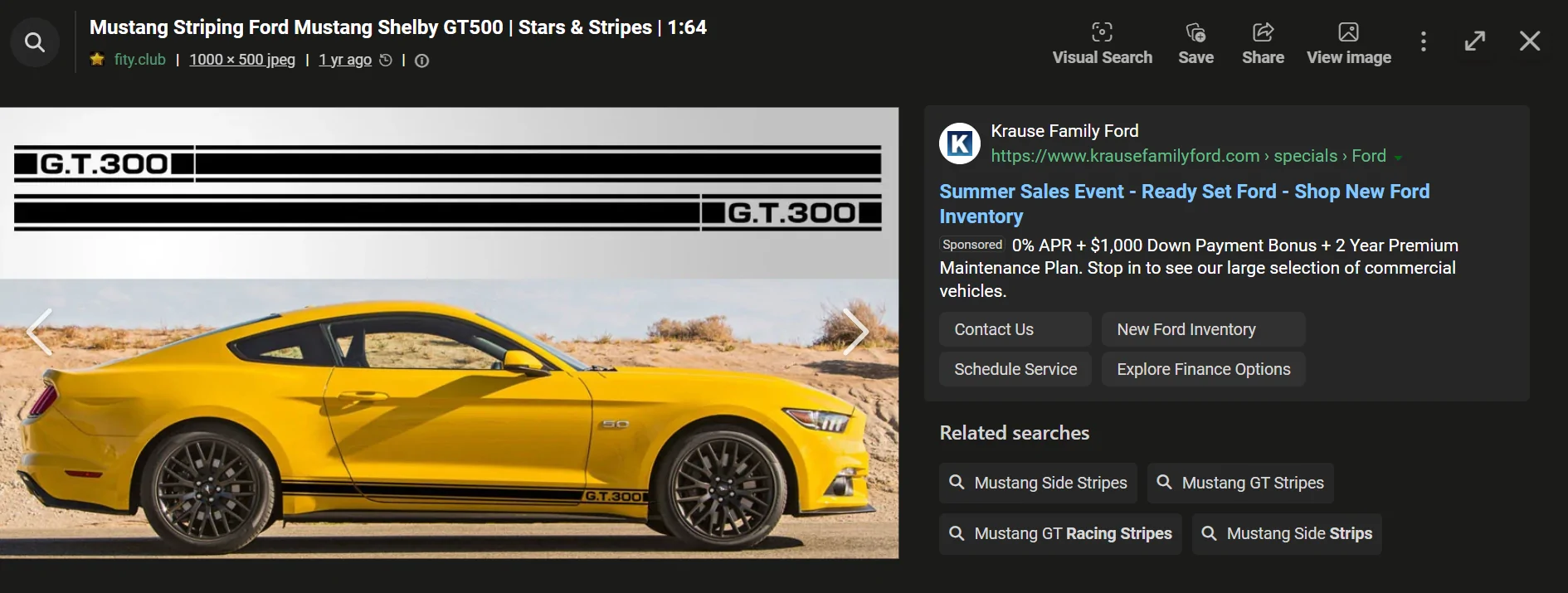The width and height of the screenshot is (1568, 593).
Task: Click the Contact Us button
Action: click(x=1015, y=329)
